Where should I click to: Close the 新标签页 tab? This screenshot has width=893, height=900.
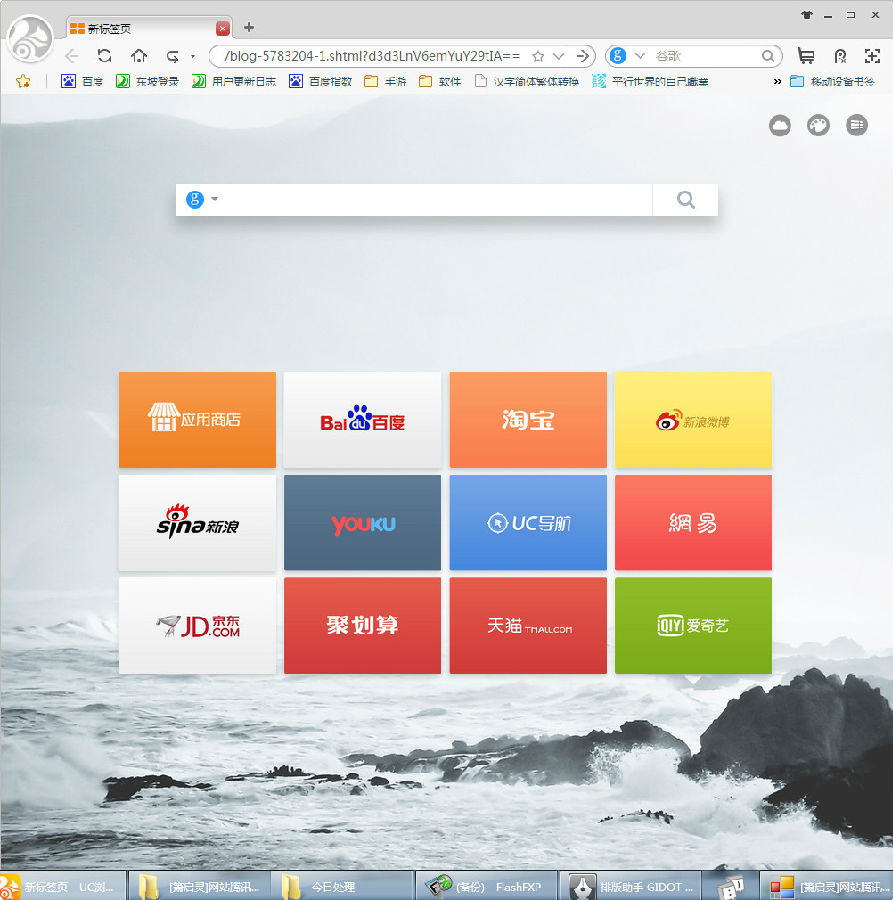point(223,28)
